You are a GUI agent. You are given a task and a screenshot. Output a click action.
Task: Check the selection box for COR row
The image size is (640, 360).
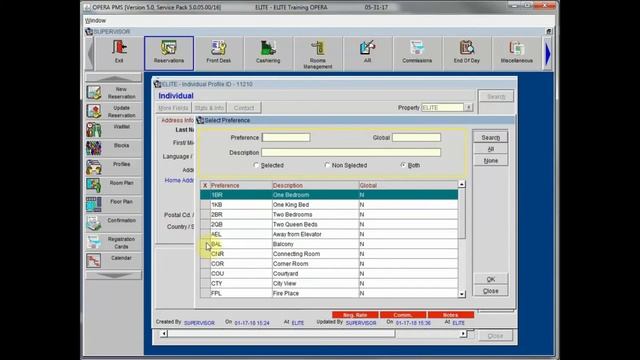pyautogui.click(x=205, y=264)
